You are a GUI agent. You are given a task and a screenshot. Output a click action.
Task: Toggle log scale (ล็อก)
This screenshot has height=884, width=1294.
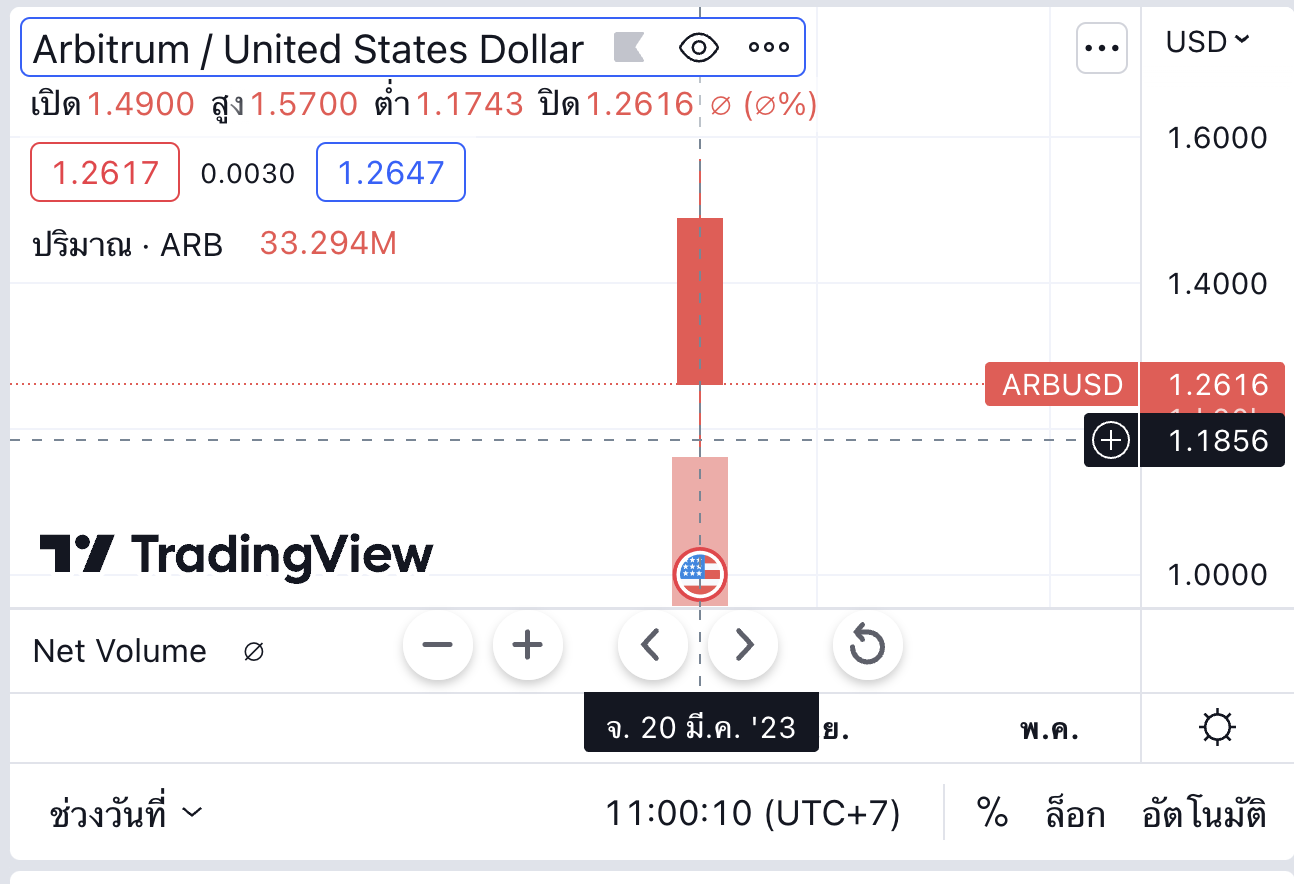point(1074,814)
